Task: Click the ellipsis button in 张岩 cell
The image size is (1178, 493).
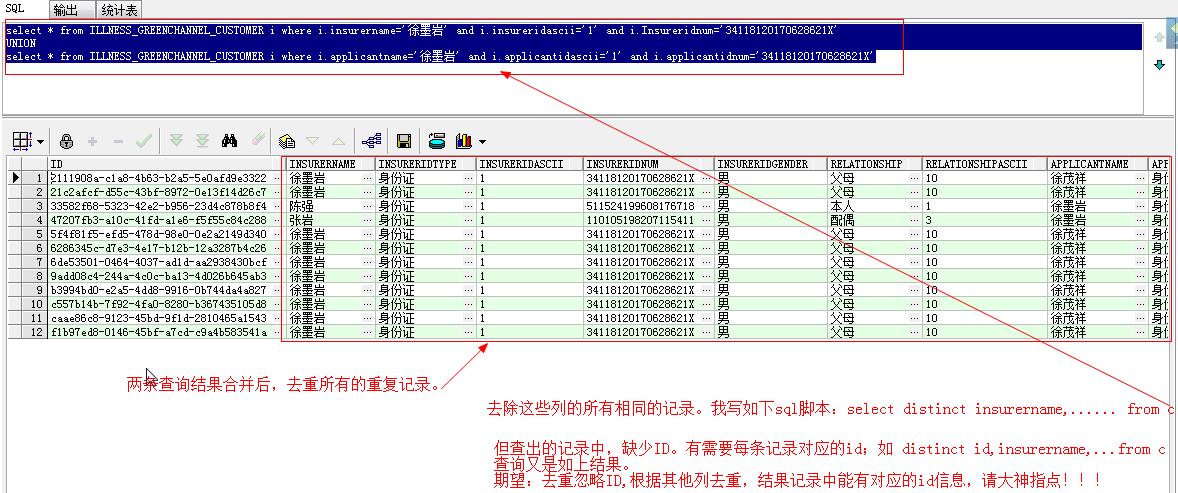Action: pos(368,220)
